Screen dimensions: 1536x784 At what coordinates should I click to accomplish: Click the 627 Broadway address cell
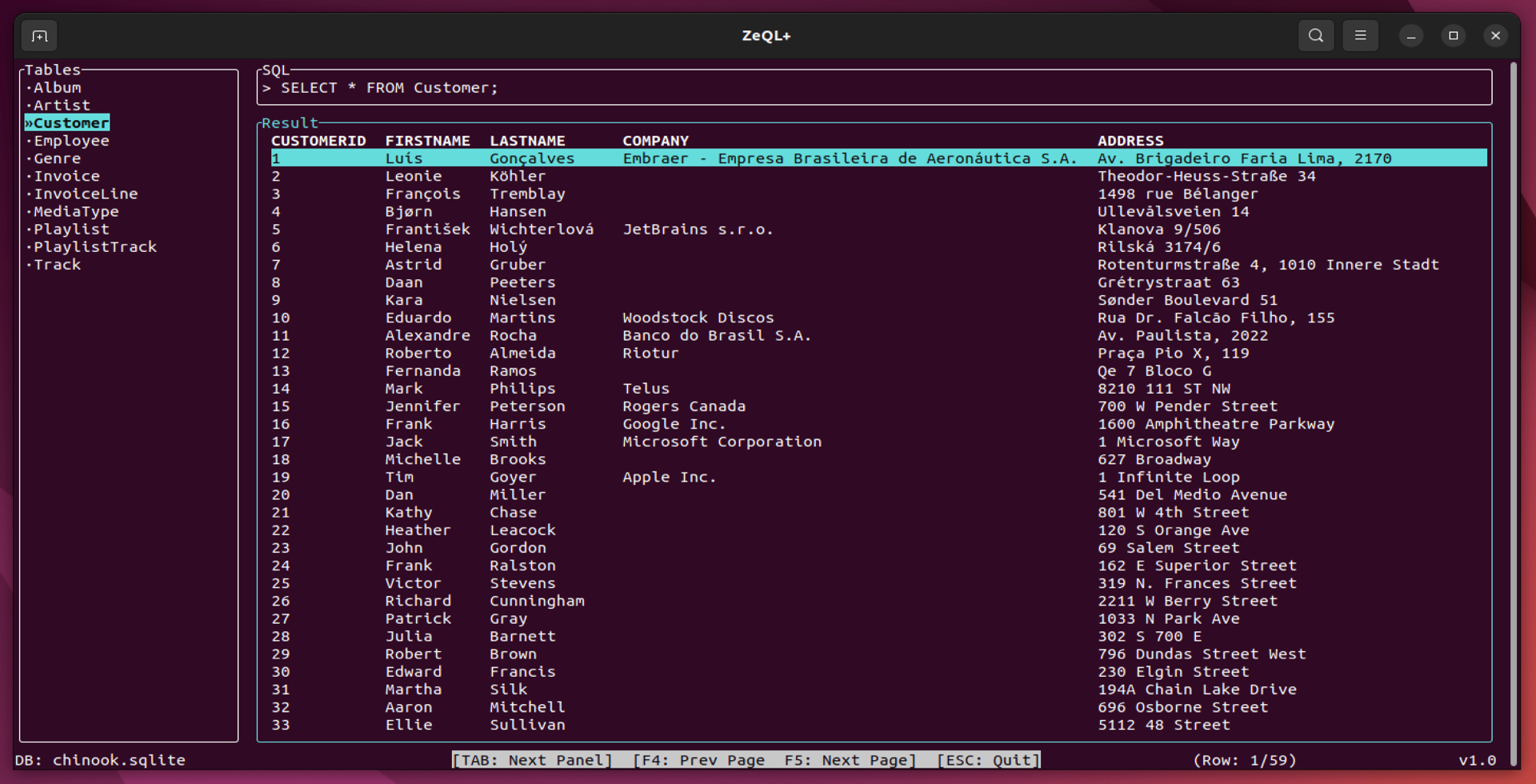pyautogui.click(x=1154, y=459)
